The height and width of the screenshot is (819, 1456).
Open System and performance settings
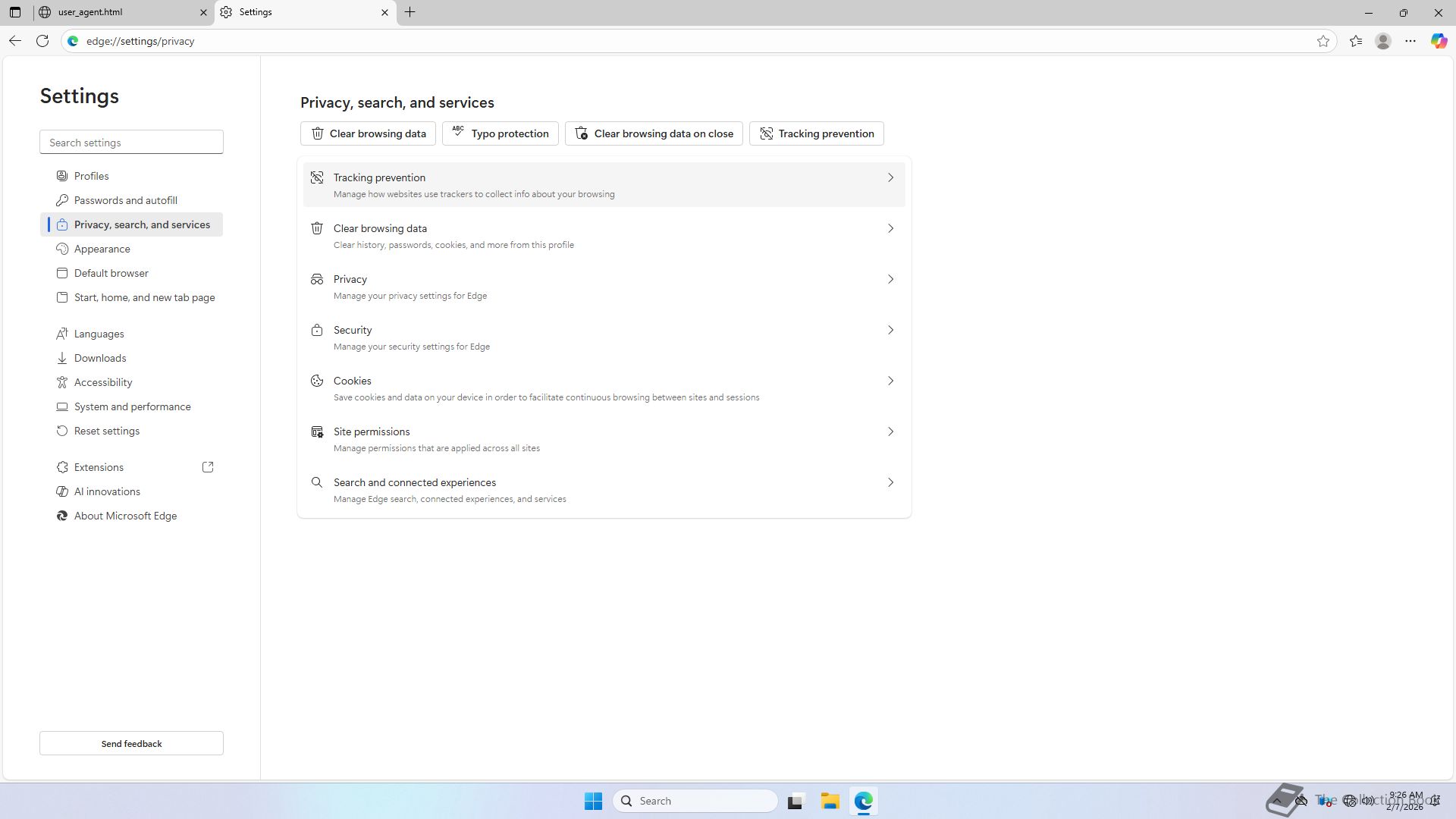pos(132,406)
